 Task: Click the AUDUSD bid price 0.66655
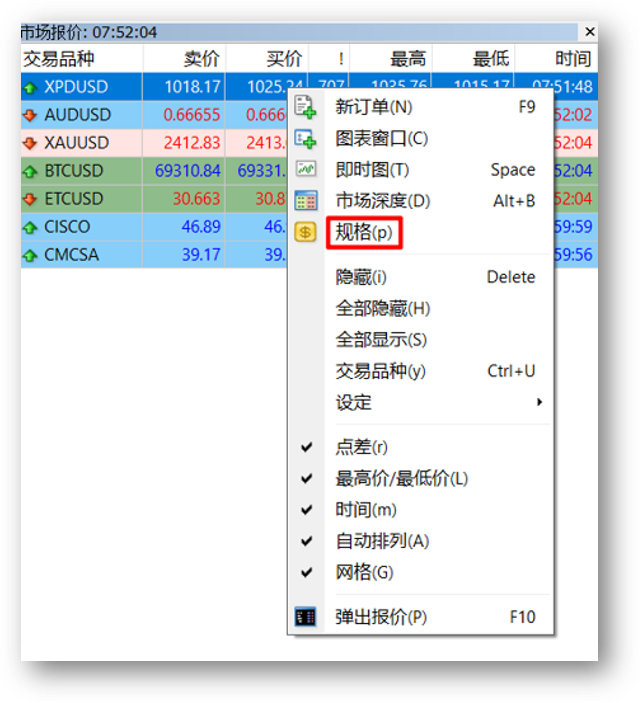click(192, 115)
